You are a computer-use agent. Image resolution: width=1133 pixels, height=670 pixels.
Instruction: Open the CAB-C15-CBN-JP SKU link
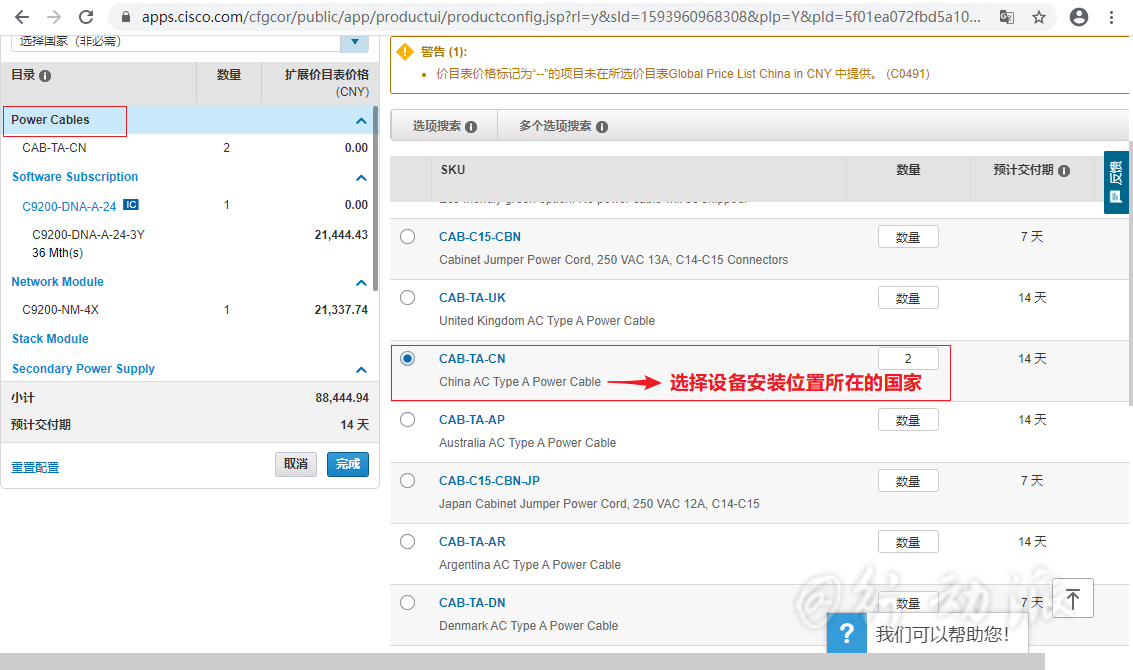[x=489, y=481]
